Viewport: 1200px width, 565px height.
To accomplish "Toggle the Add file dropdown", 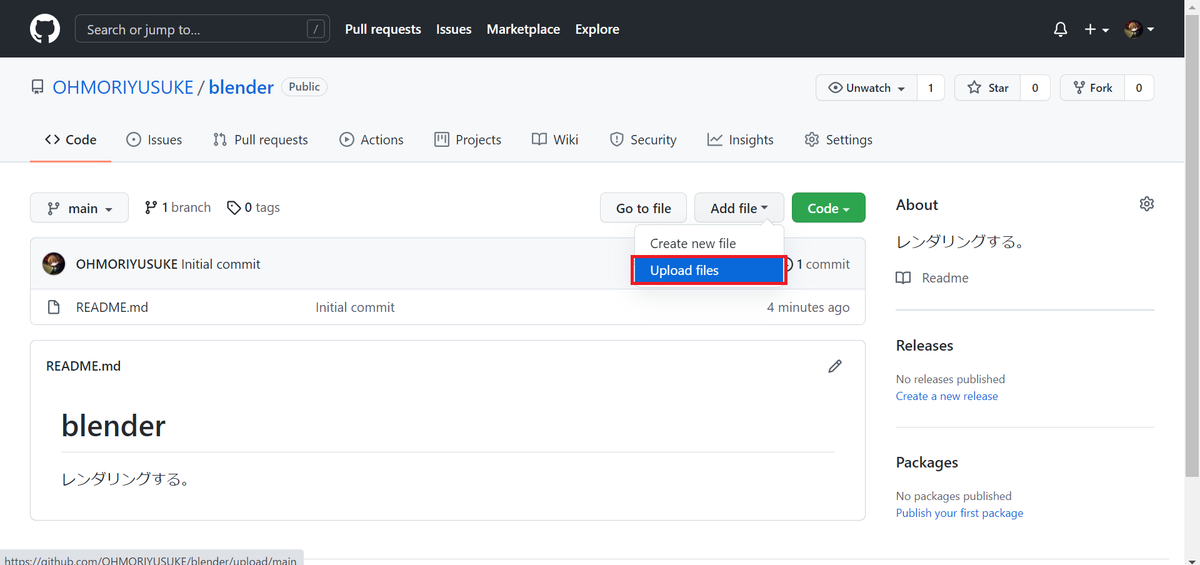I will point(739,208).
